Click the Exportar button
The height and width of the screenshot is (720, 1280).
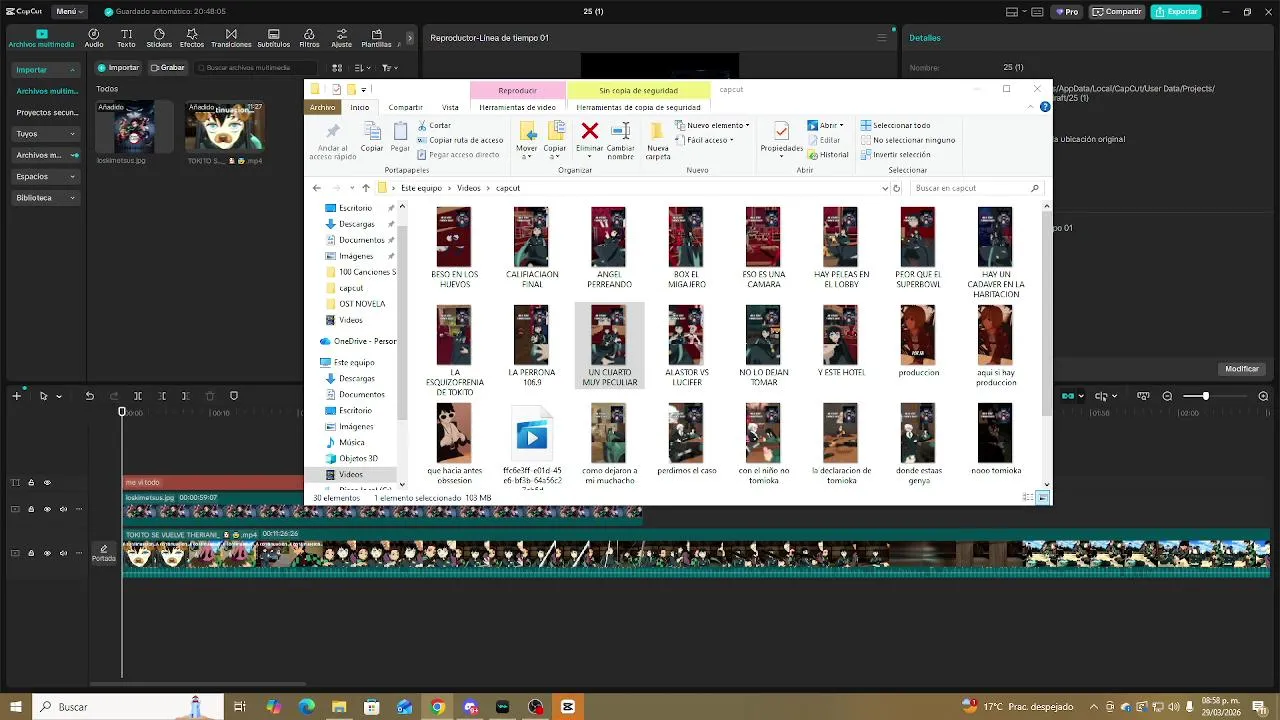[x=1176, y=12]
